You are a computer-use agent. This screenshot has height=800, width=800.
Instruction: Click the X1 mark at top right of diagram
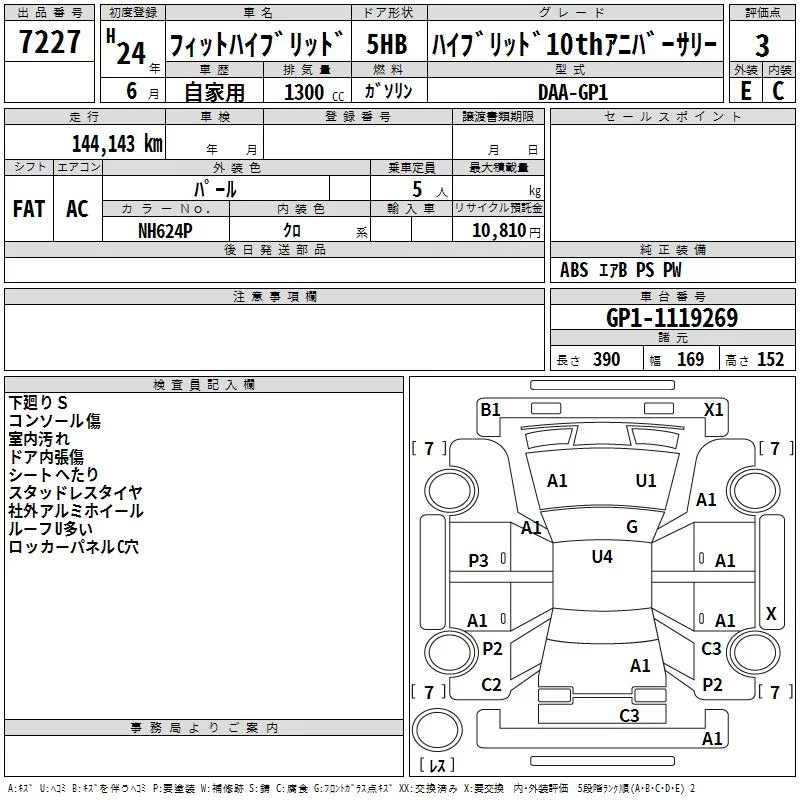(713, 409)
